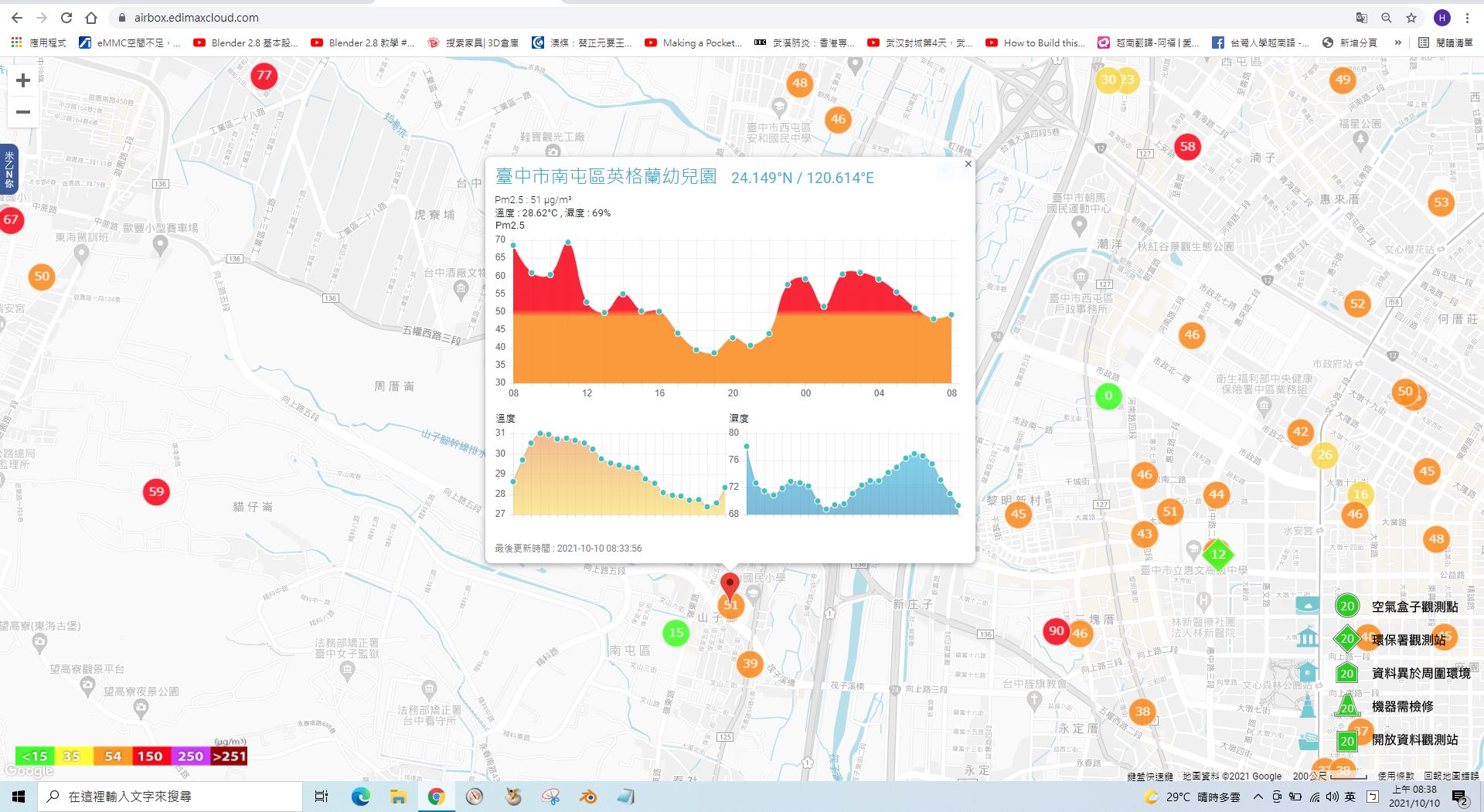1484x812 pixels.
Task: Click the yellow 16 station marker
Action: 1360,494
